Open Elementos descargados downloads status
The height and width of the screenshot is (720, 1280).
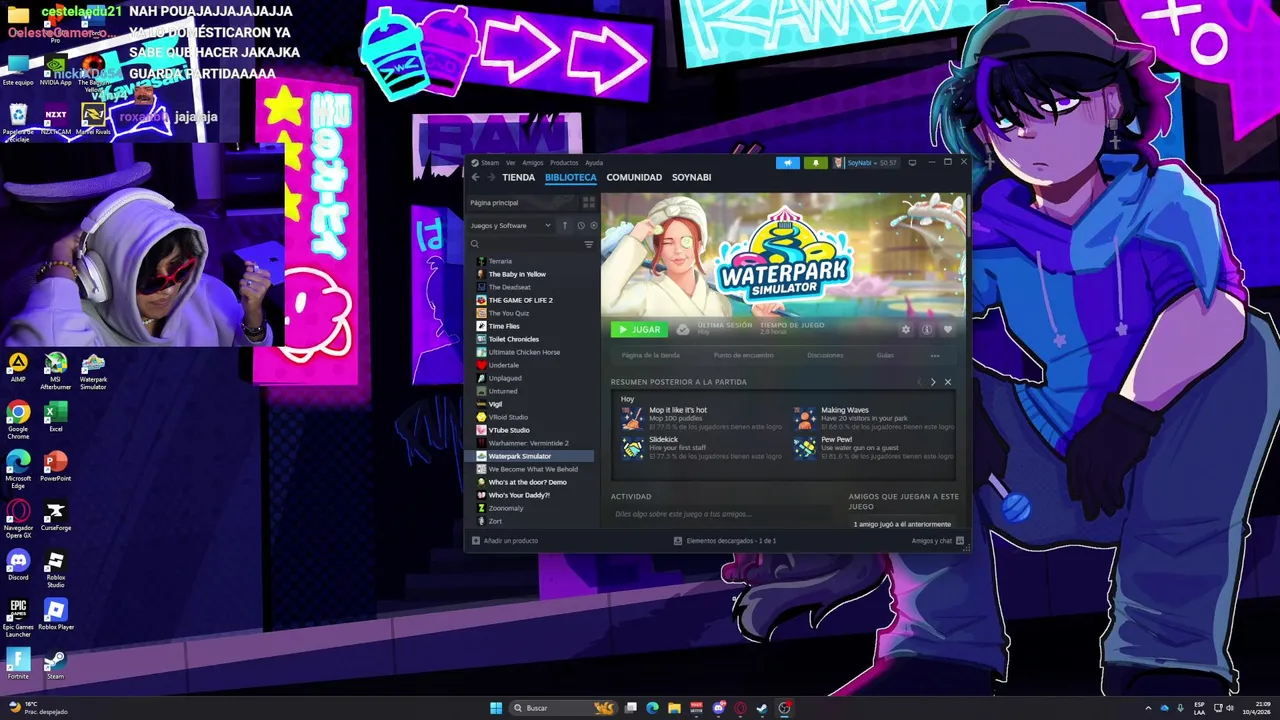point(725,541)
